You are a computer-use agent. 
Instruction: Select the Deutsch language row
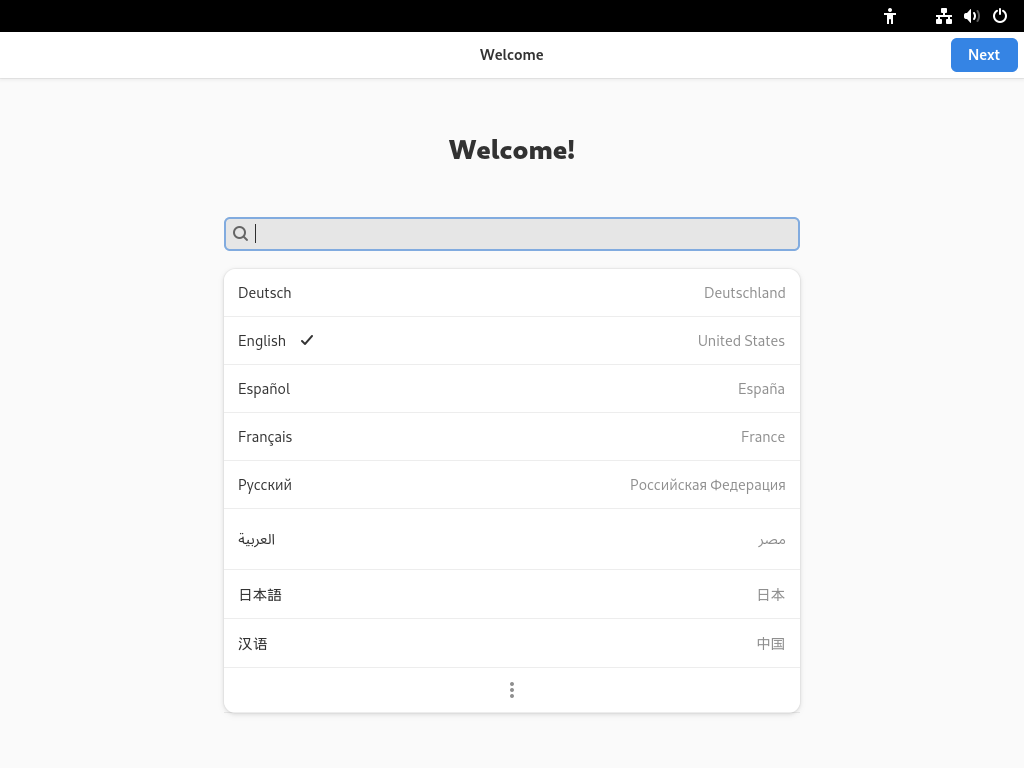512,293
